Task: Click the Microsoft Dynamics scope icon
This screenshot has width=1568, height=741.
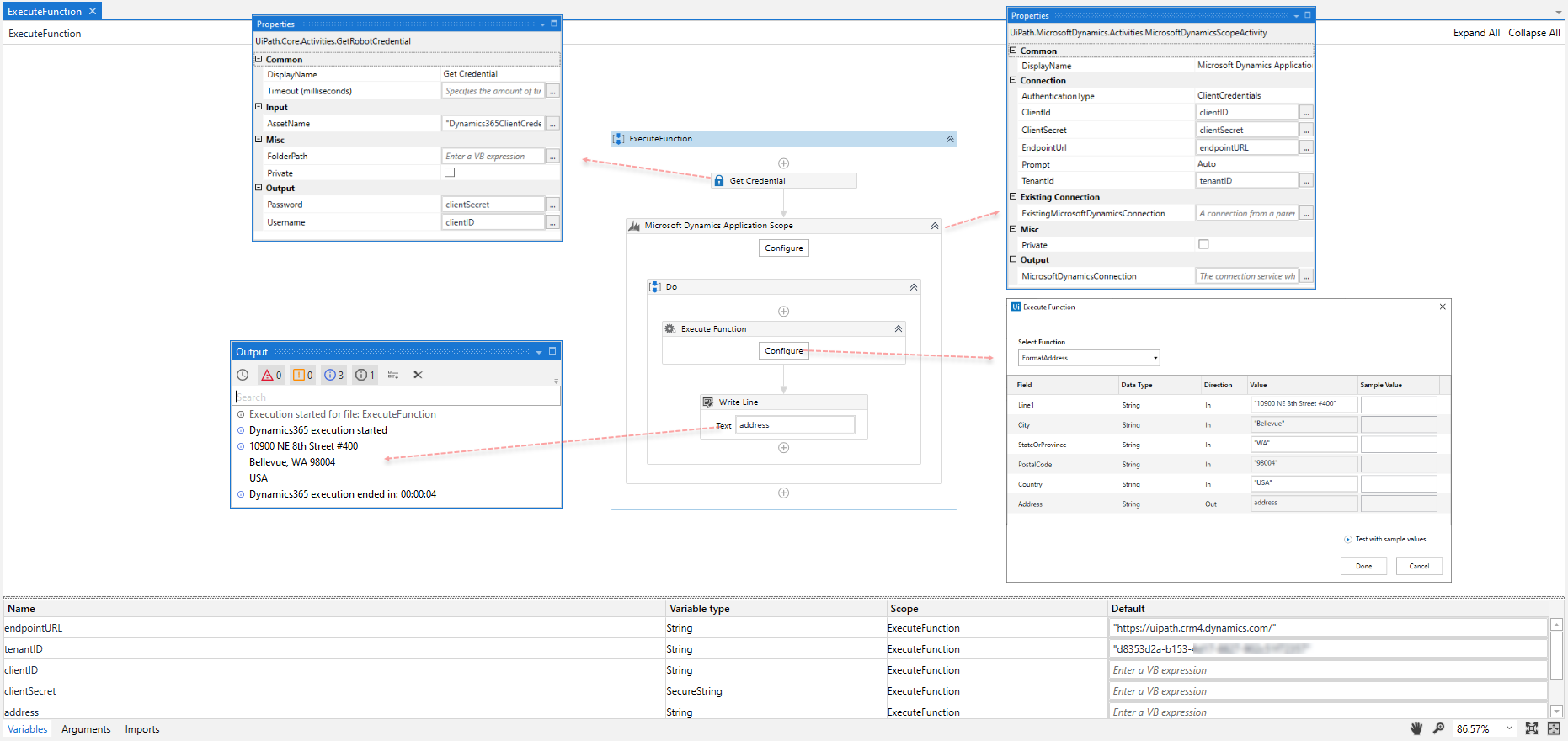Action: 634,226
